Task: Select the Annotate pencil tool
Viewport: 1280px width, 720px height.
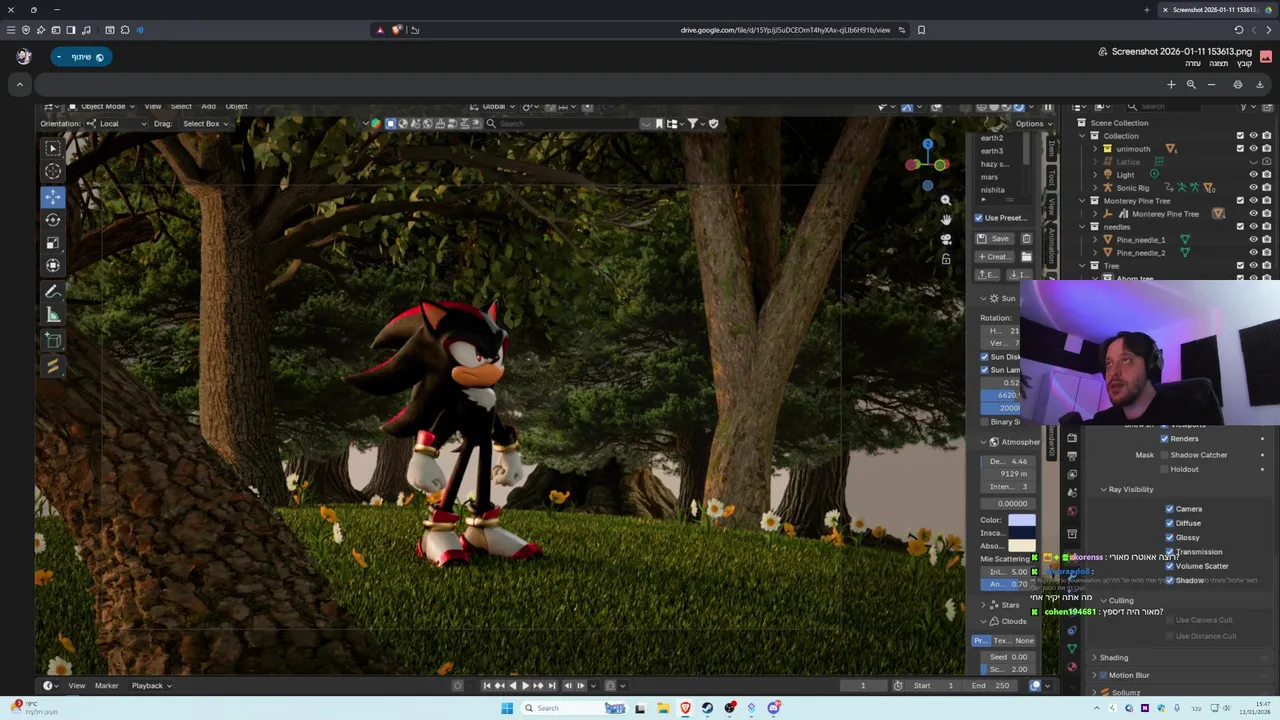Action: tap(53, 291)
